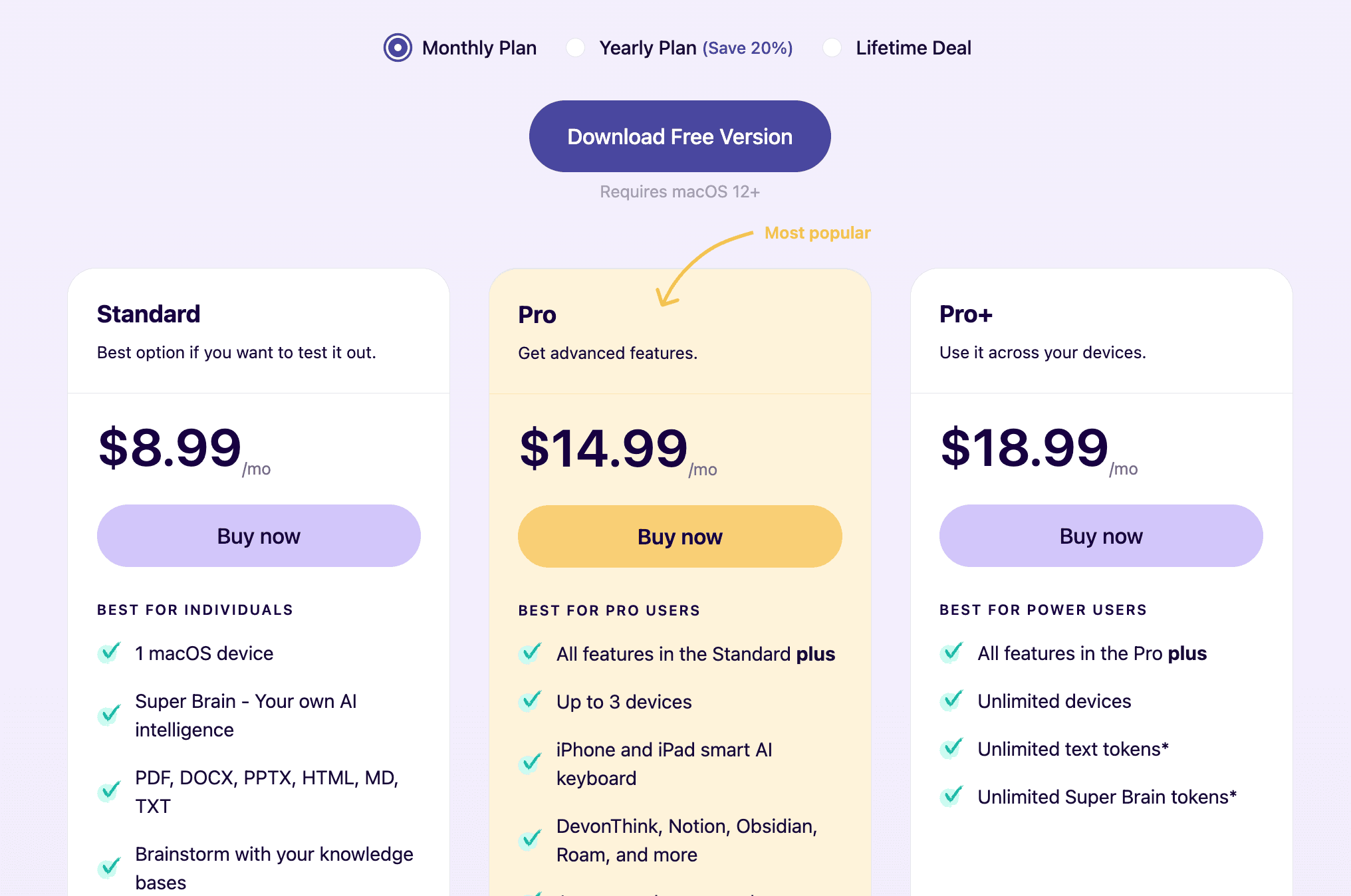
Task: Select the Lifetime Deal radio button
Action: 832,47
